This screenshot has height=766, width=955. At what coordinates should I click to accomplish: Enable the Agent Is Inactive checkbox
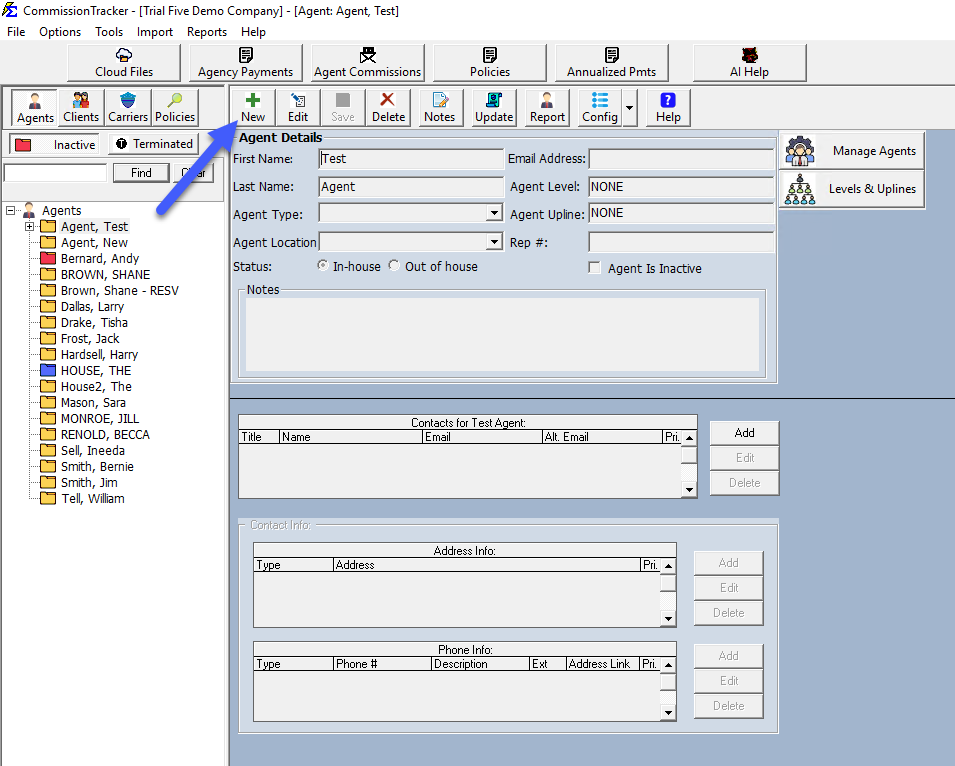[594, 268]
